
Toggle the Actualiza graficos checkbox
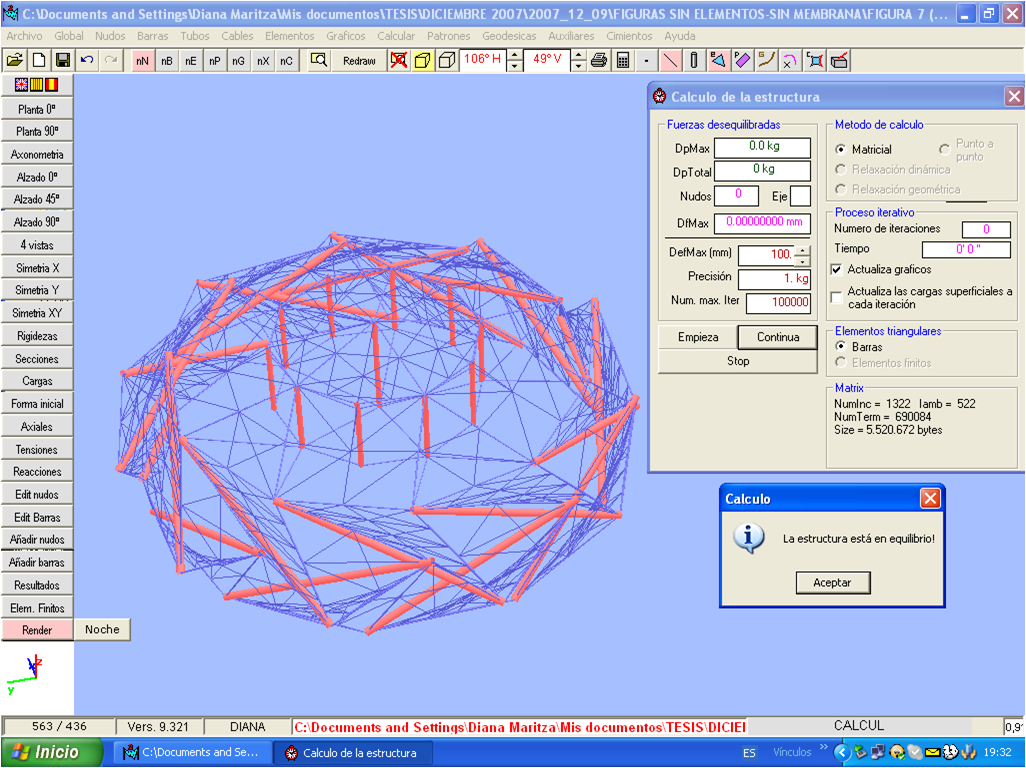(x=837, y=270)
